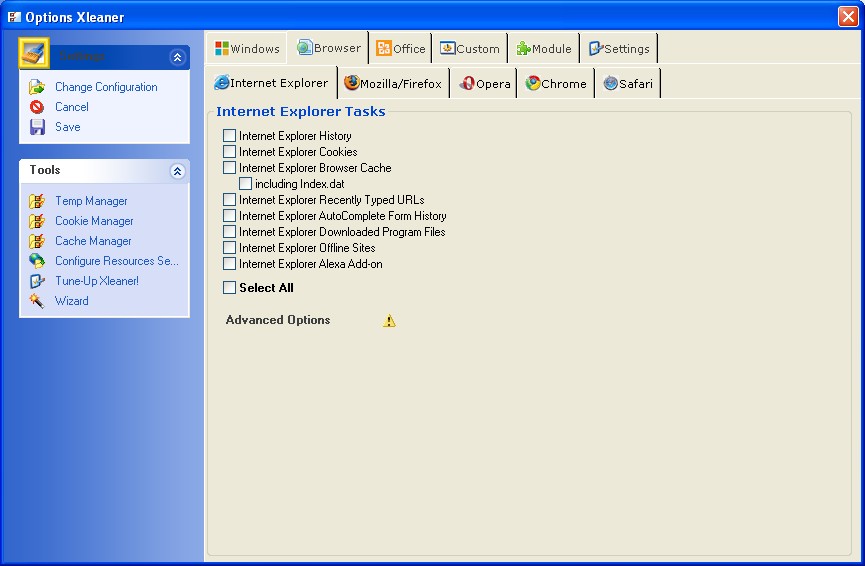Click the Cookie Manager icon

click(x=37, y=221)
